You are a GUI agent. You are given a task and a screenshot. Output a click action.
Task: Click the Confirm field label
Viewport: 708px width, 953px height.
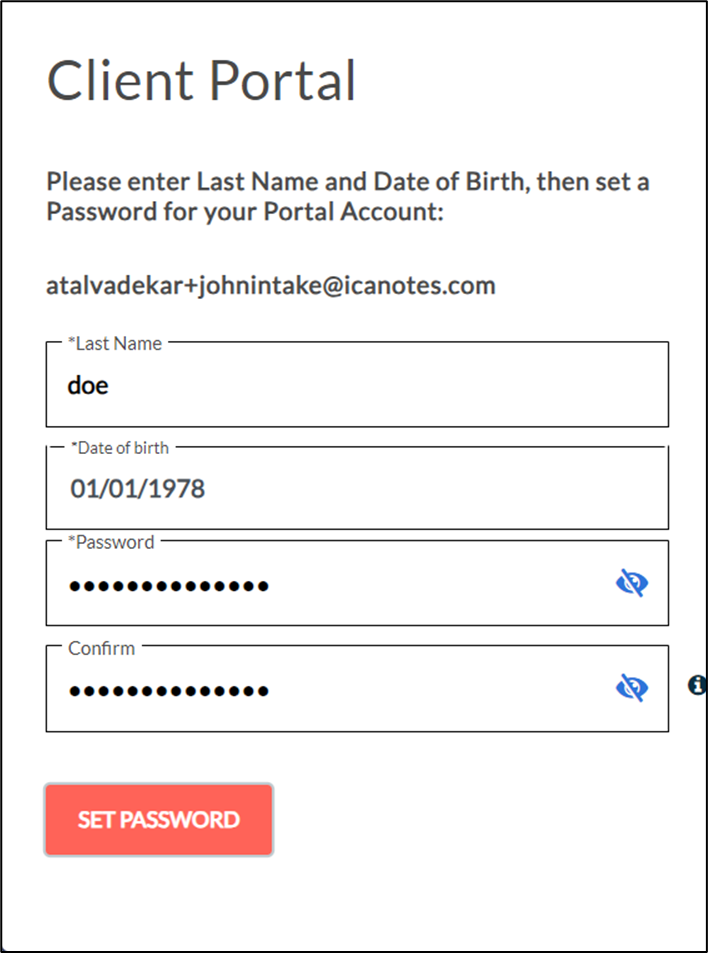coord(101,648)
